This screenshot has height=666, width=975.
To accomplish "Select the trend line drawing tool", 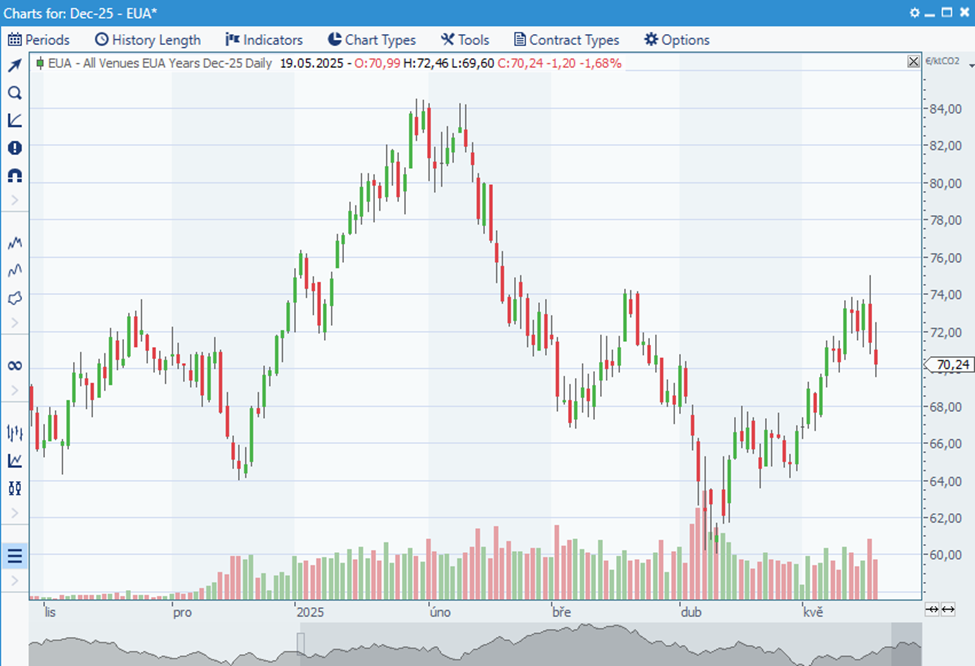I will click(15, 120).
